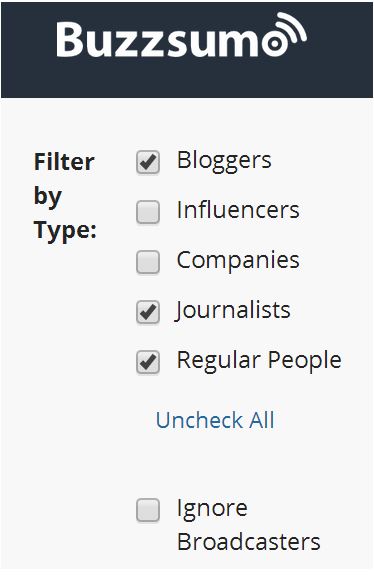This screenshot has width=374, height=575.
Task: Tick the Companies checkbox
Action: 148,262
